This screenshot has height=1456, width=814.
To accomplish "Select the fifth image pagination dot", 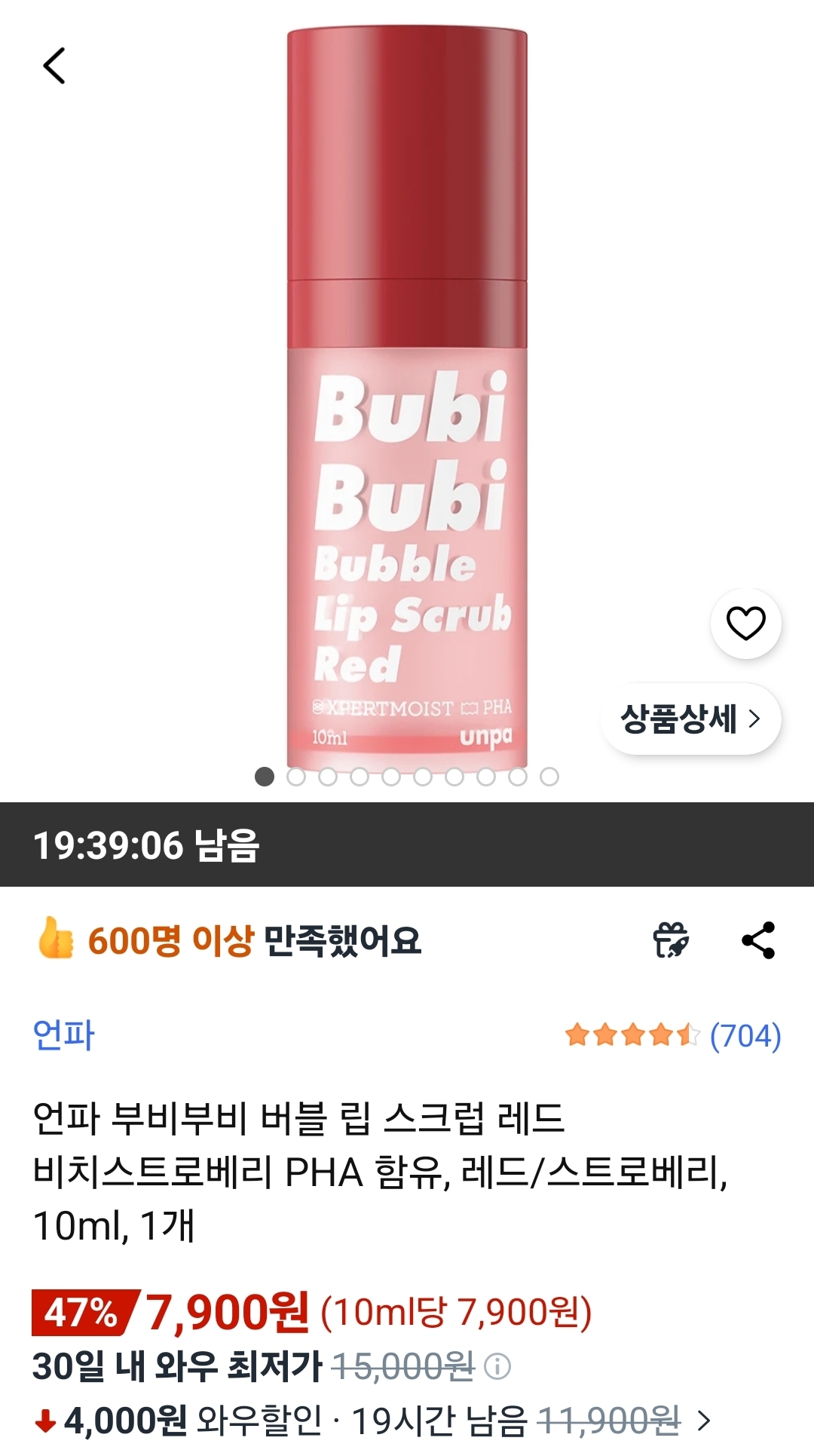I will coord(391,777).
